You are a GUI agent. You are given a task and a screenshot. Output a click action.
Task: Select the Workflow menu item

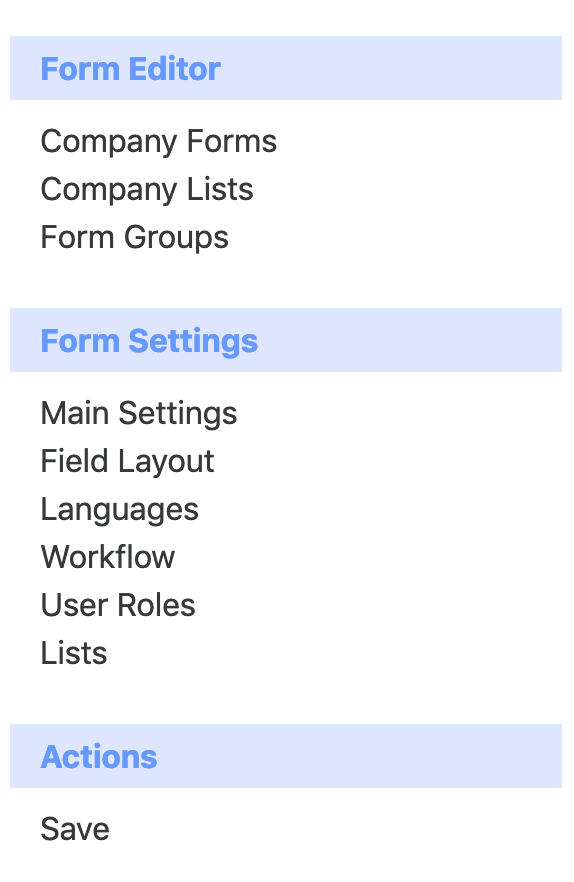[x=107, y=557]
